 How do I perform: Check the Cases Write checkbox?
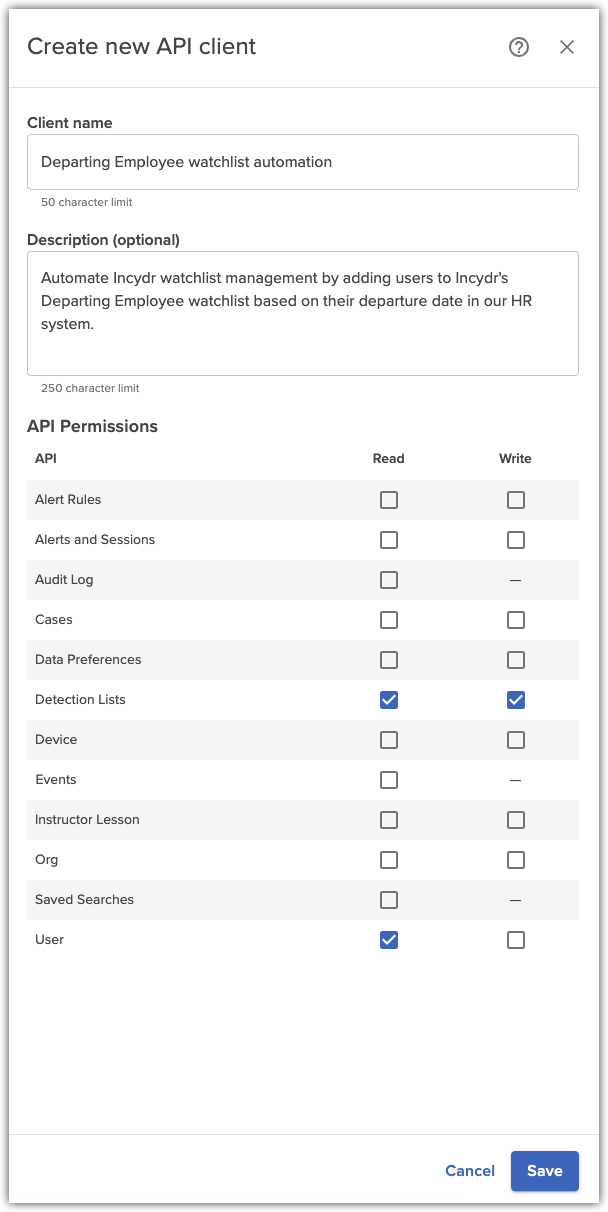[x=516, y=620]
